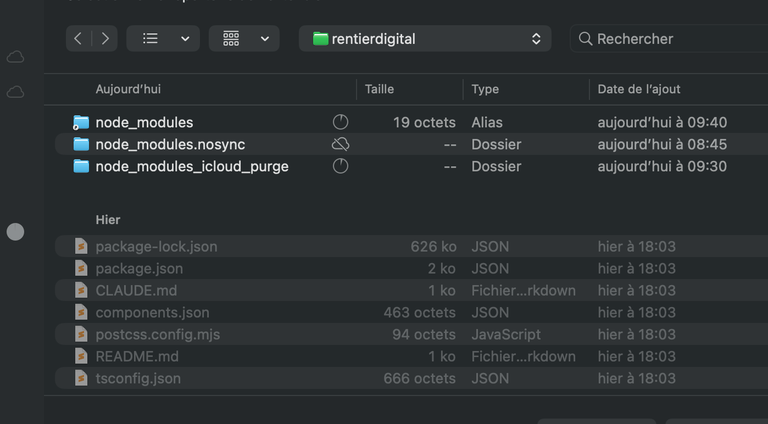
Task: Click the Aujourd'hui group header
Action: (x=128, y=89)
